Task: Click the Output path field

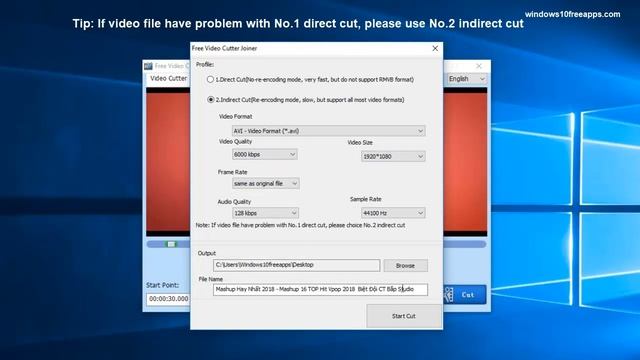Action: point(296,265)
